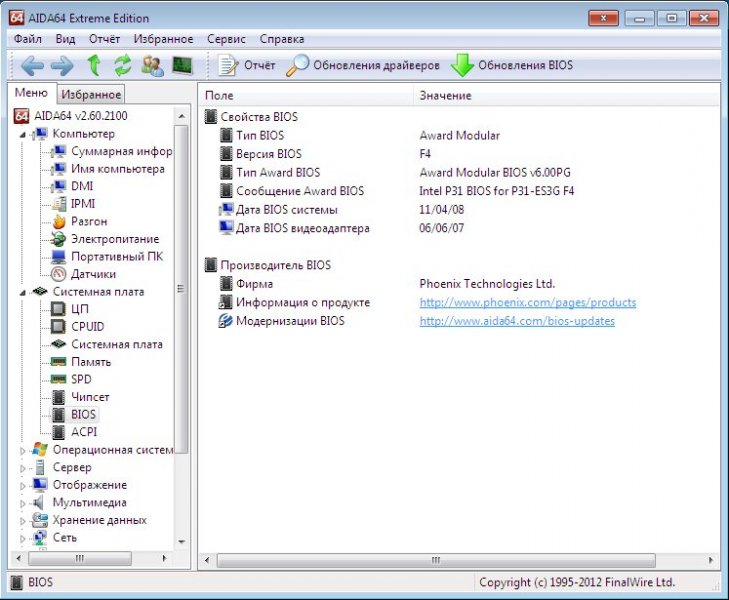Open the Сервис menu
Viewport: 729px width, 600px height.
[x=226, y=39]
